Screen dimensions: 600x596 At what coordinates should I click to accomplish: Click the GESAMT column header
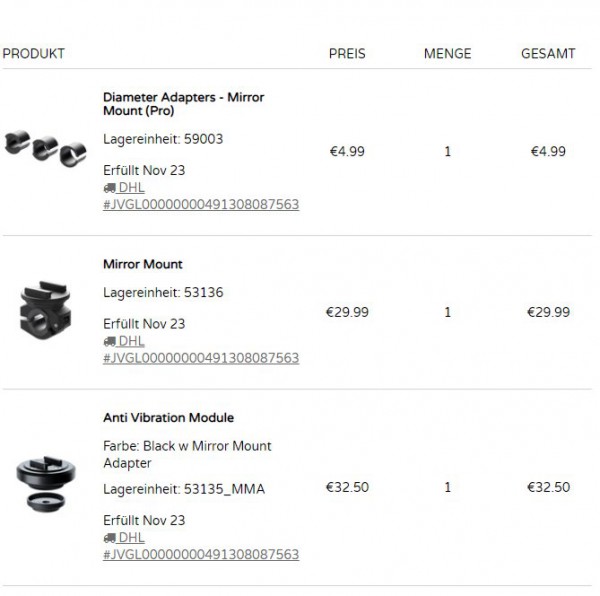click(x=548, y=54)
